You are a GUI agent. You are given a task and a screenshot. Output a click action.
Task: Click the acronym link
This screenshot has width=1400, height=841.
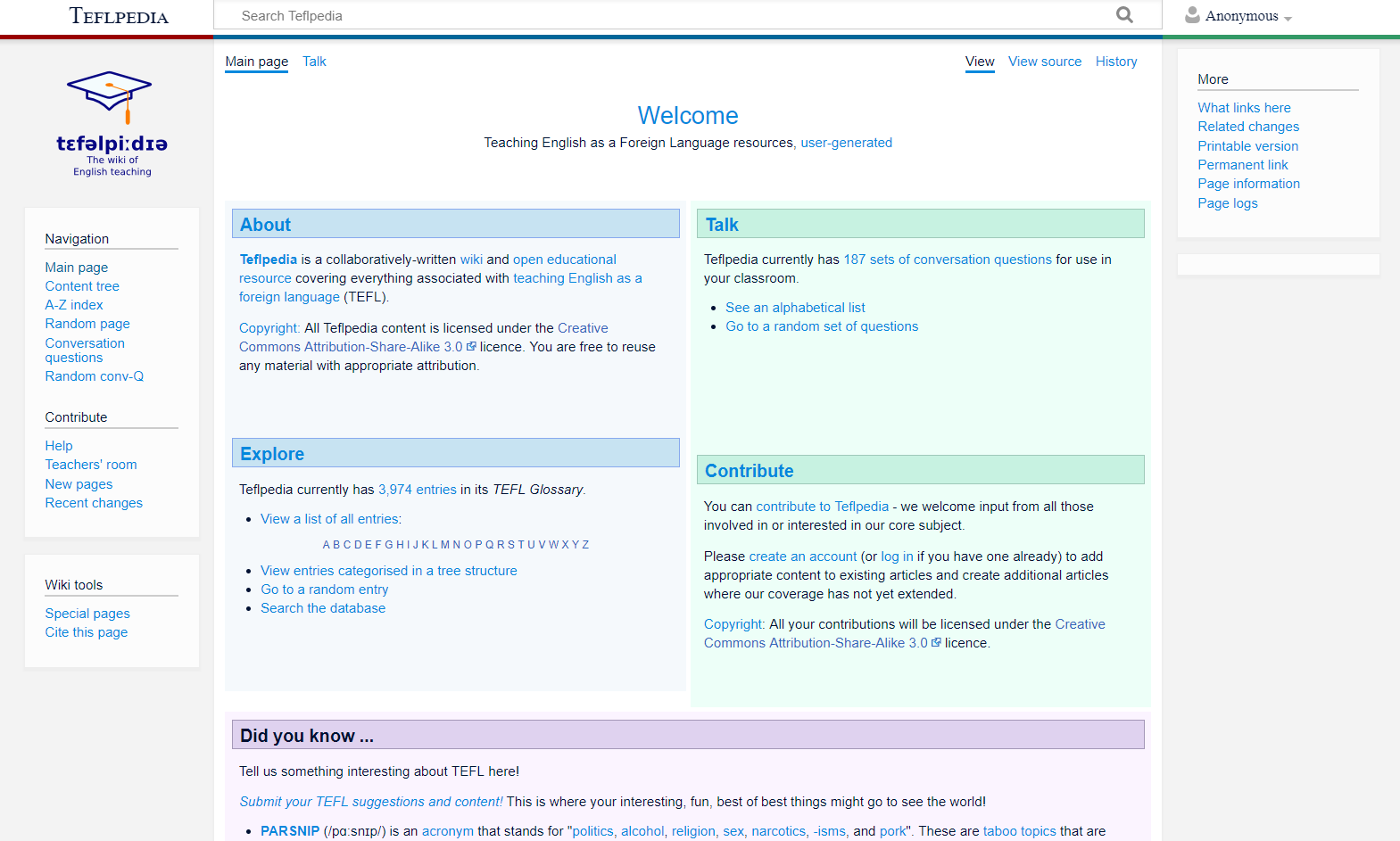[x=448, y=831]
